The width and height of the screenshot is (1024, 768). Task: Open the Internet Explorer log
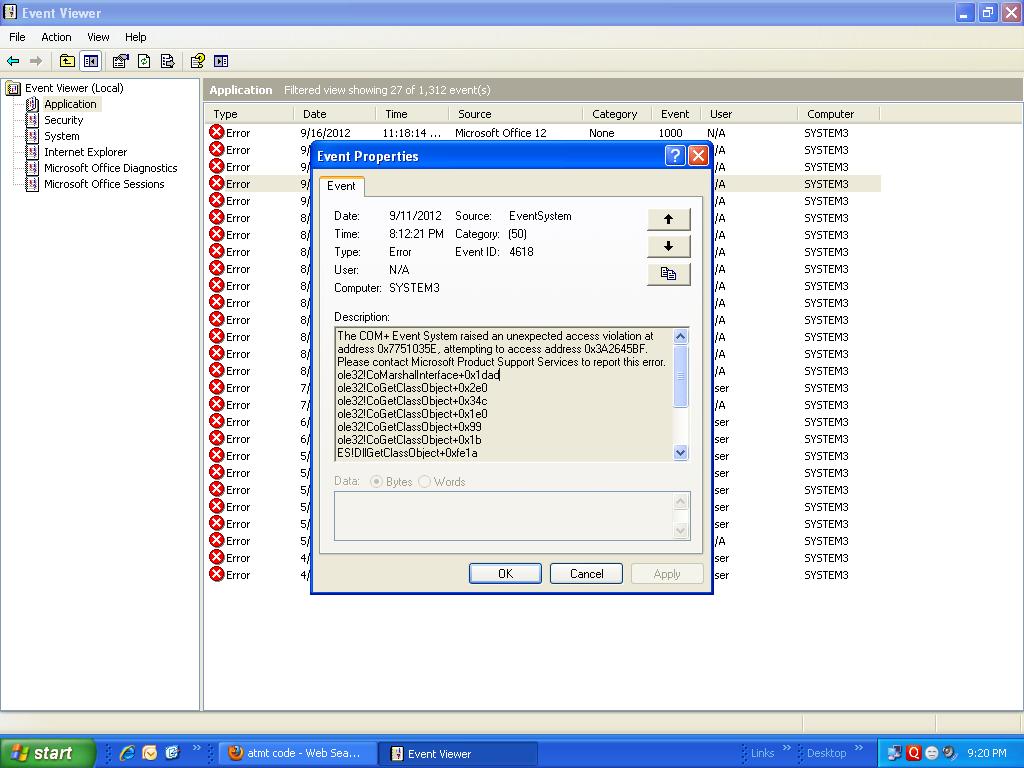point(86,152)
